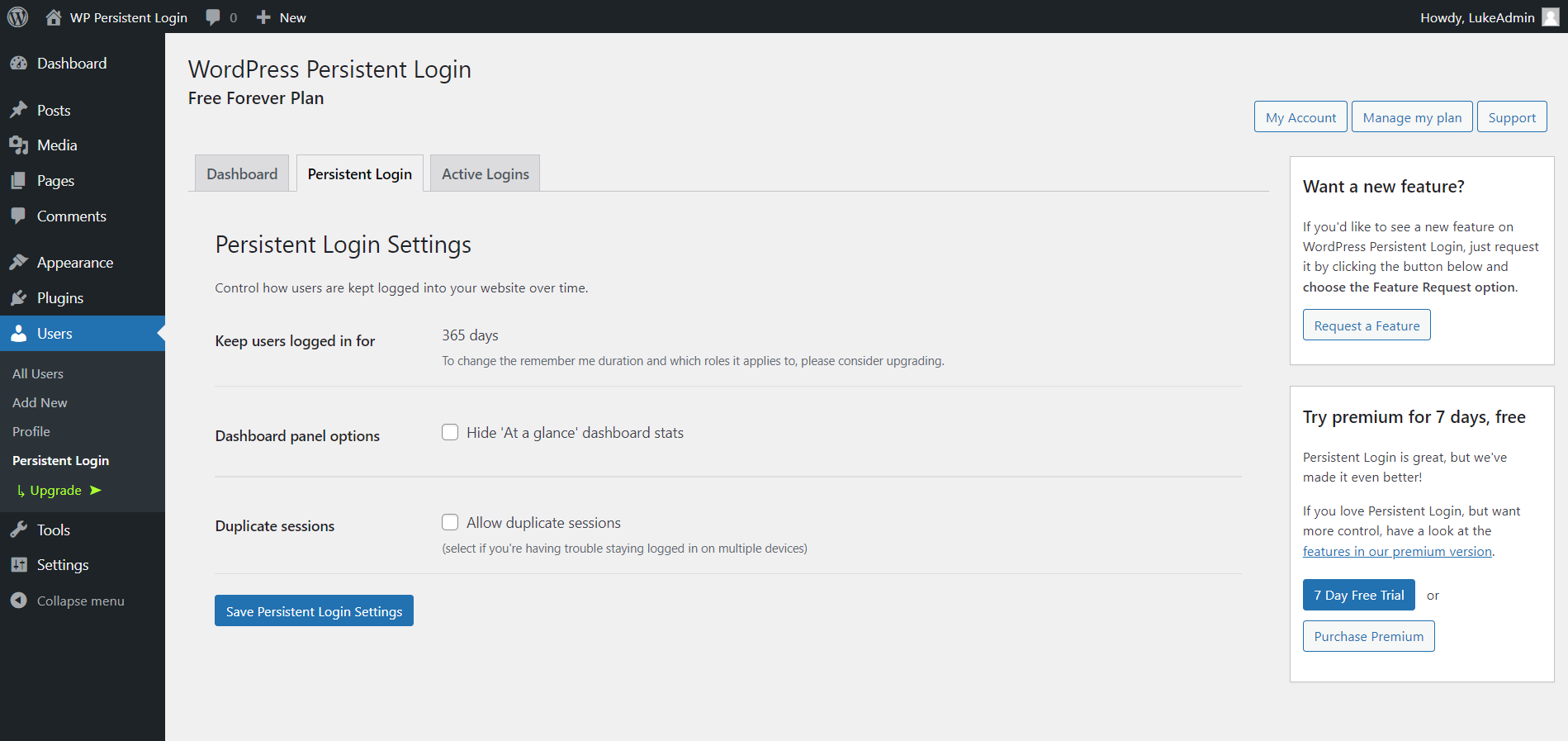Viewport: 1568px width, 741px height.
Task: Select the Persistent Login tab
Action: [x=360, y=173]
